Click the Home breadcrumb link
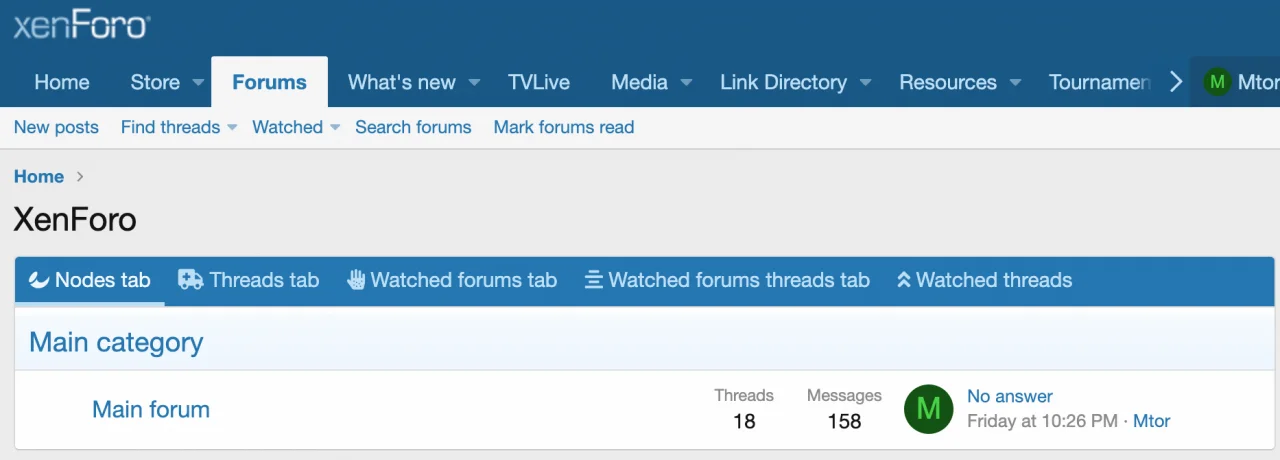Screen dimensions: 1280x460 click(39, 176)
